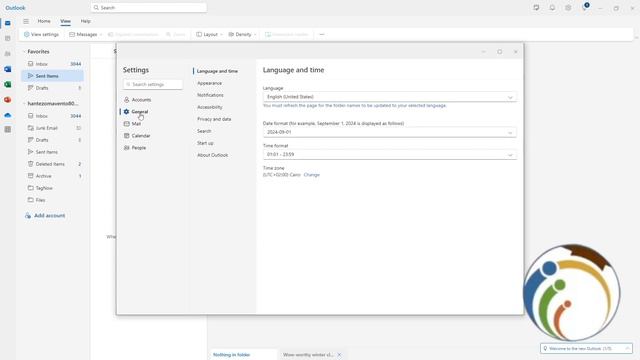
Task: Open the Layout ribbon dropdown
Action: [209, 35]
